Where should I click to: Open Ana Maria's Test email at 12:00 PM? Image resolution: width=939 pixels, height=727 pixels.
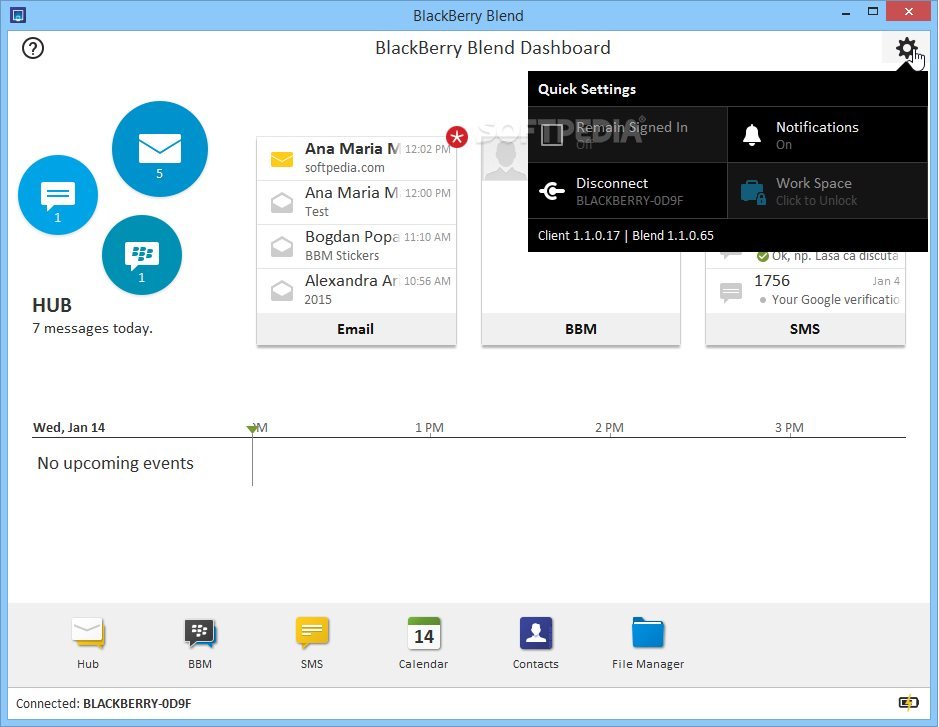(356, 202)
